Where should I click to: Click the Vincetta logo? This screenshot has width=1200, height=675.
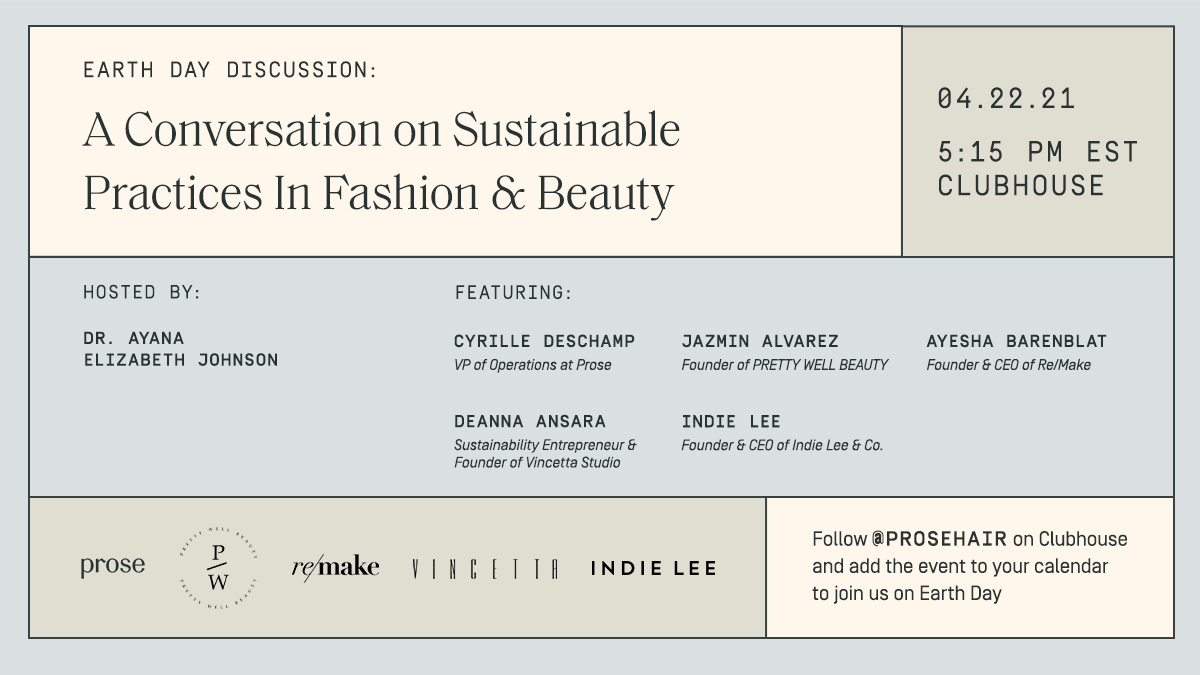484,569
